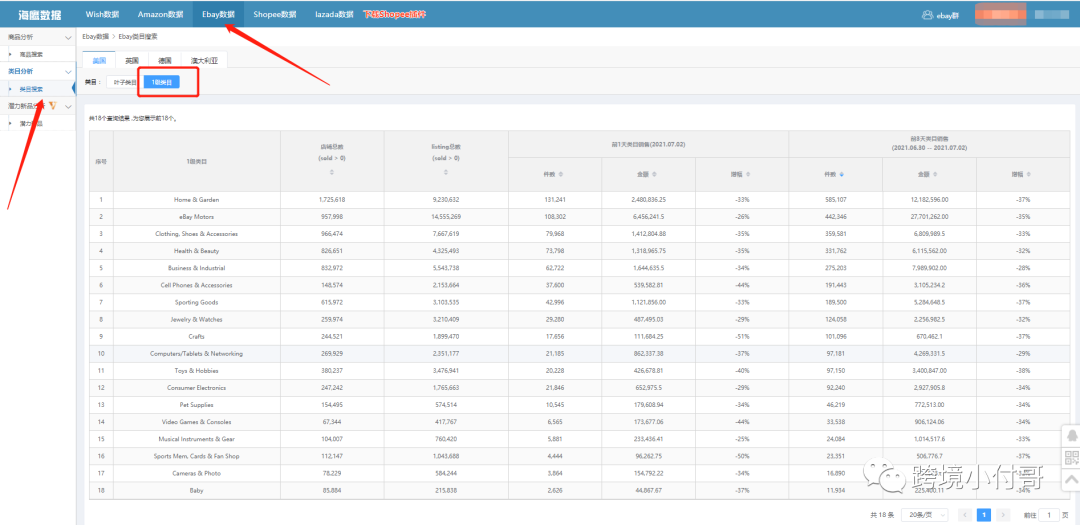
Task: Select the 1级类目 category option
Action: tap(161, 82)
